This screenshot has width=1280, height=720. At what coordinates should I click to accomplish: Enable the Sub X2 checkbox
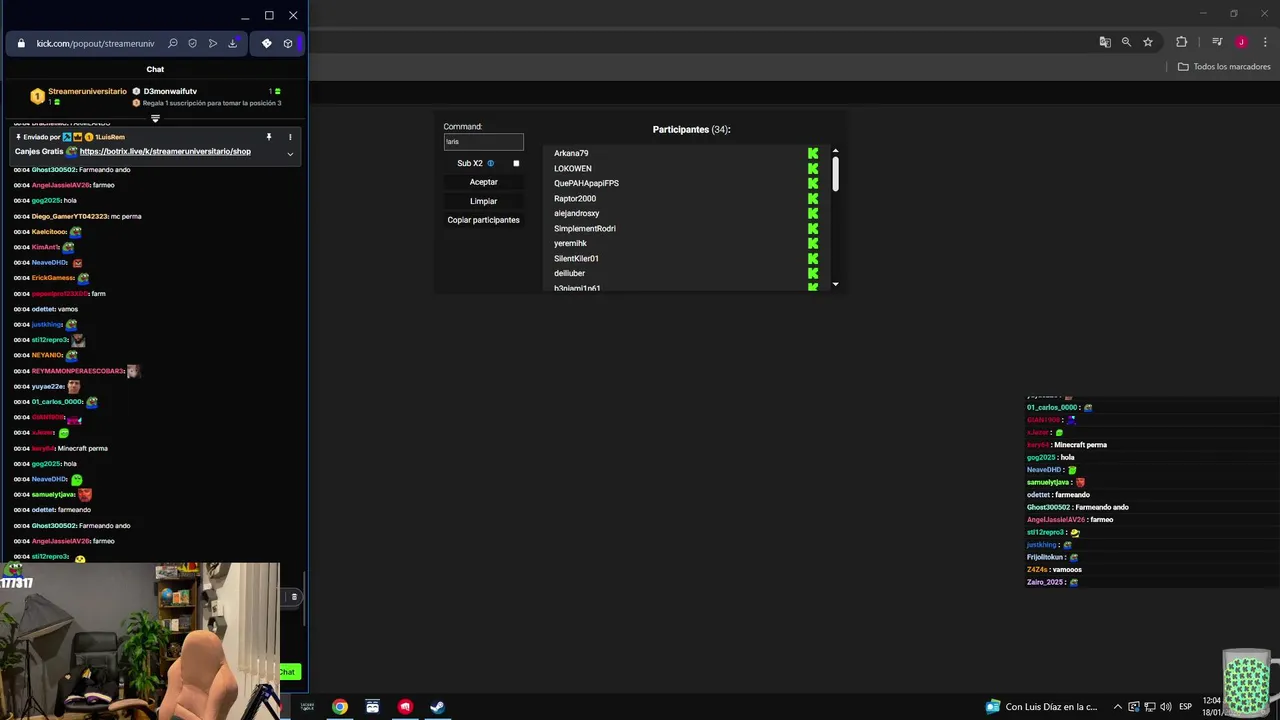point(516,163)
